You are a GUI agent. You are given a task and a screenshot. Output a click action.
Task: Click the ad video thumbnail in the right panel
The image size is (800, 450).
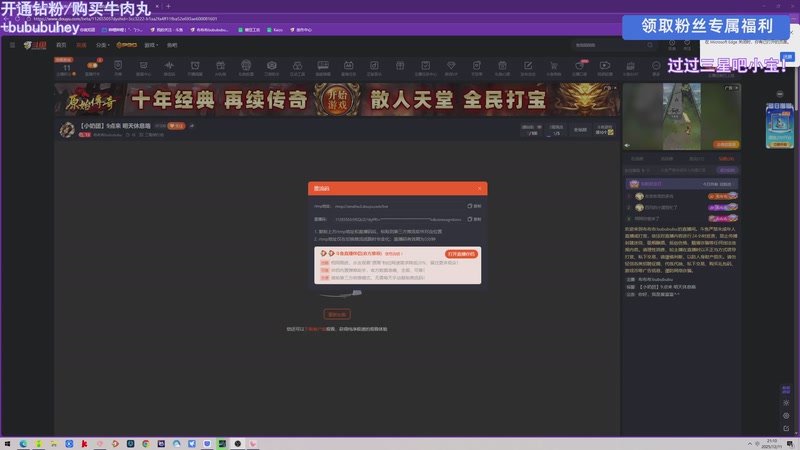(681, 116)
